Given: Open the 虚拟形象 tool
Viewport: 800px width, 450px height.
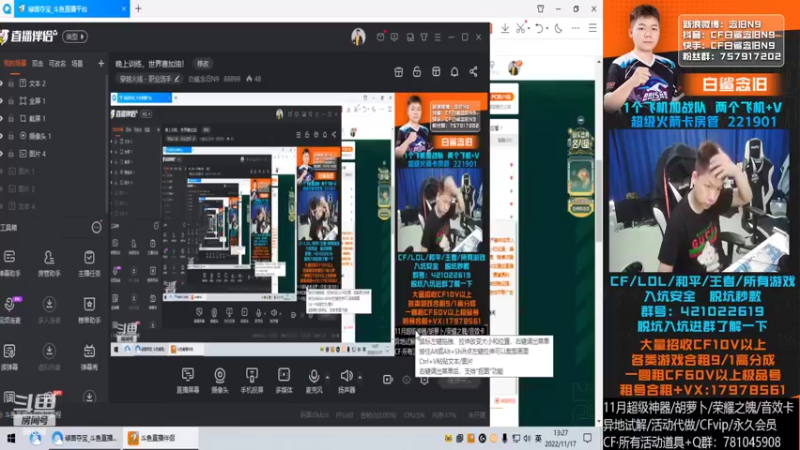Looking at the screenshot, I should 49,356.
